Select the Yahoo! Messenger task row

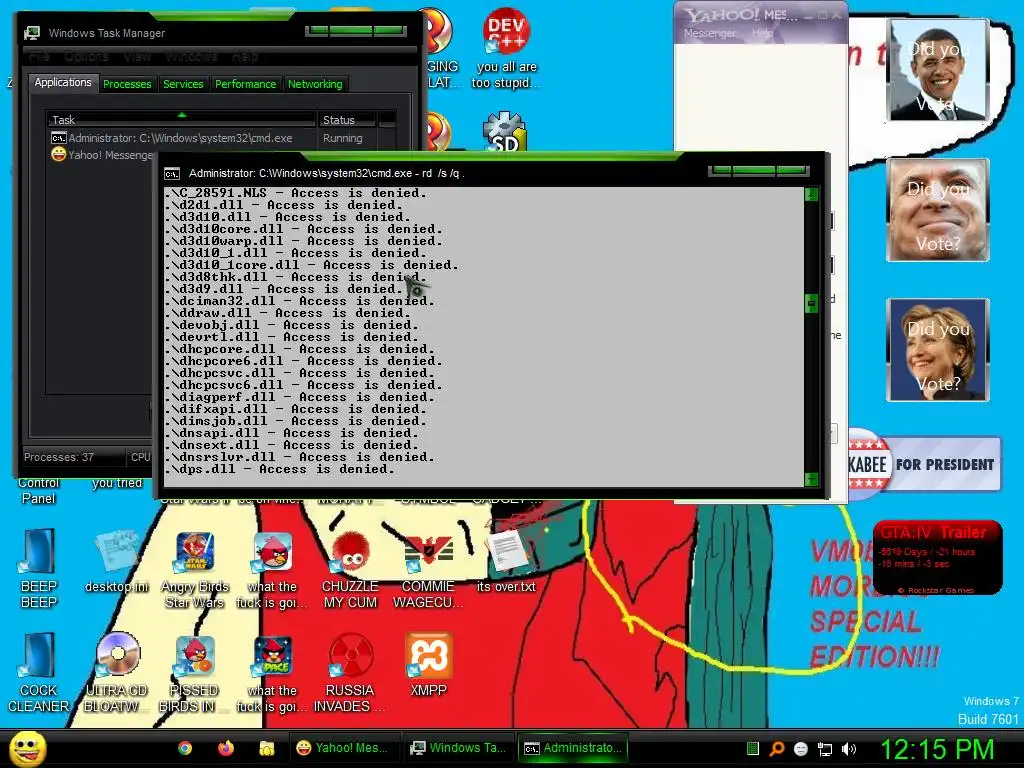click(x=102, y=155)
